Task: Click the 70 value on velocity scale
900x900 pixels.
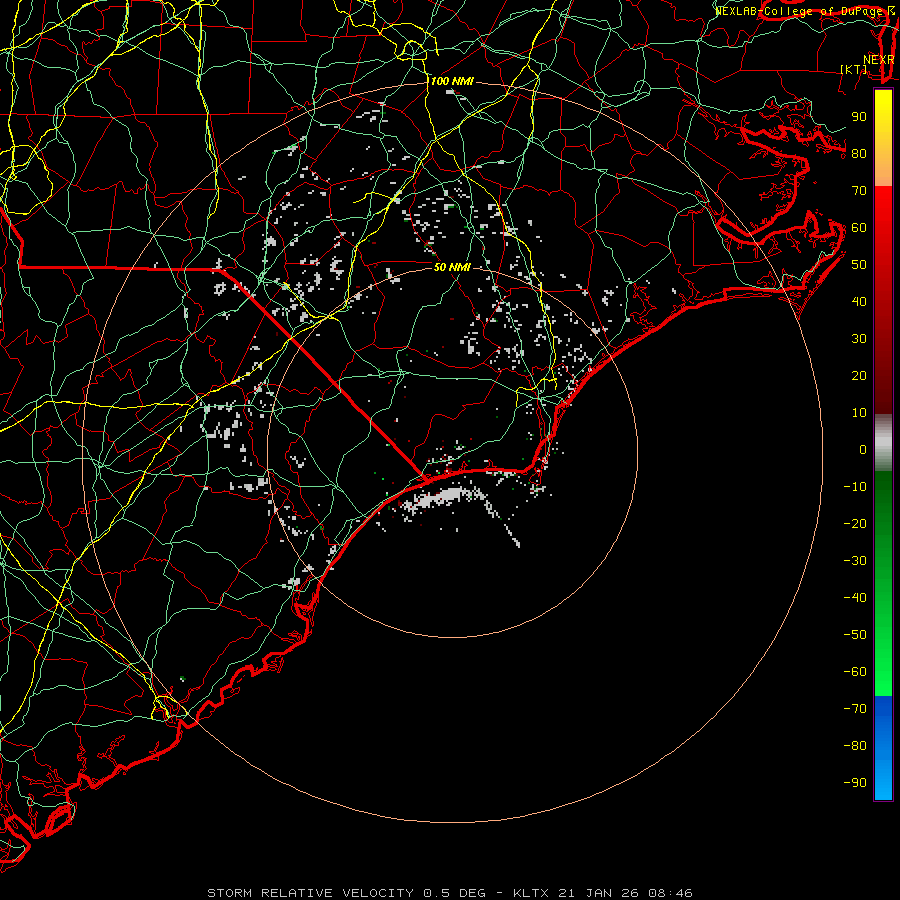Action: tap(859, 191)
